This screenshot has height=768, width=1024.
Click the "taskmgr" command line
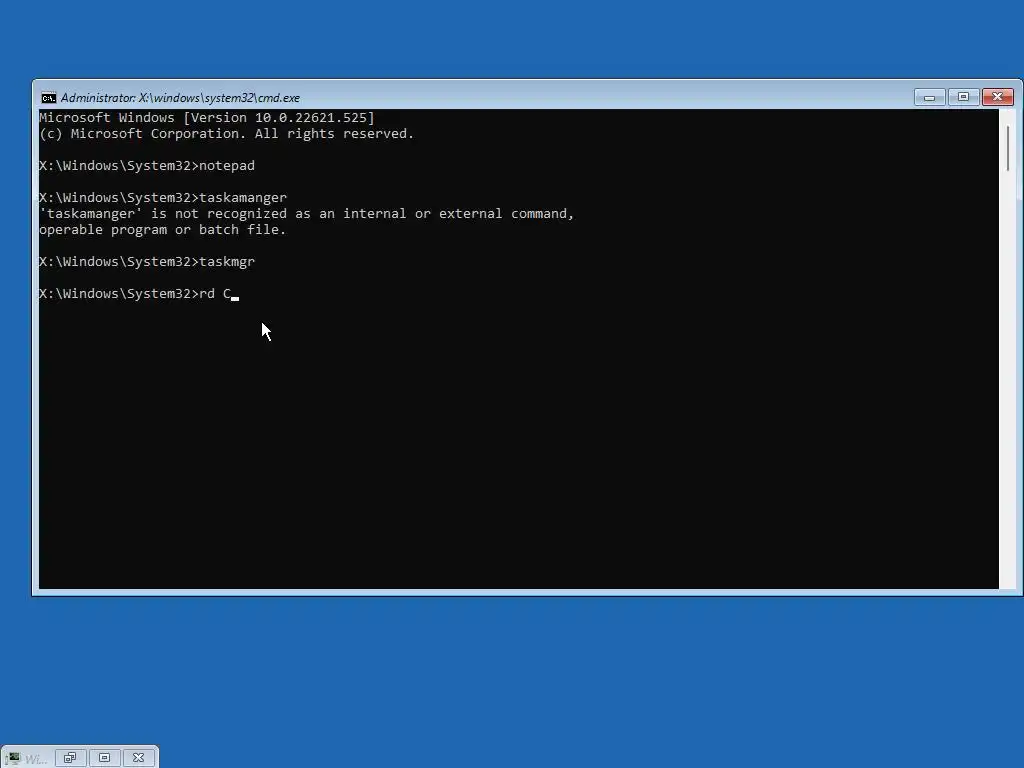click(147, 262)
